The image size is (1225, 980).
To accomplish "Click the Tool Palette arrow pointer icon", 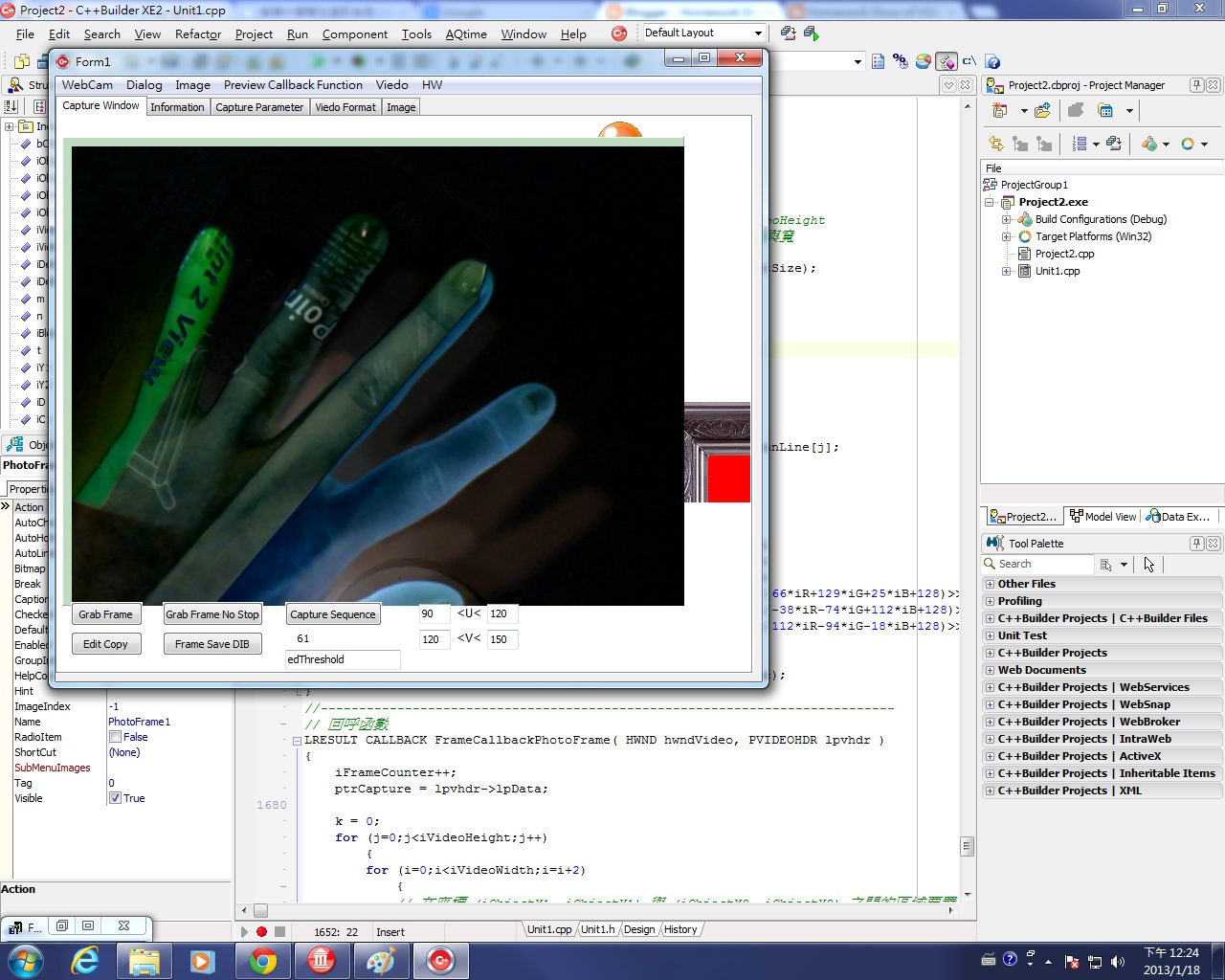I will pos(1149,565).
